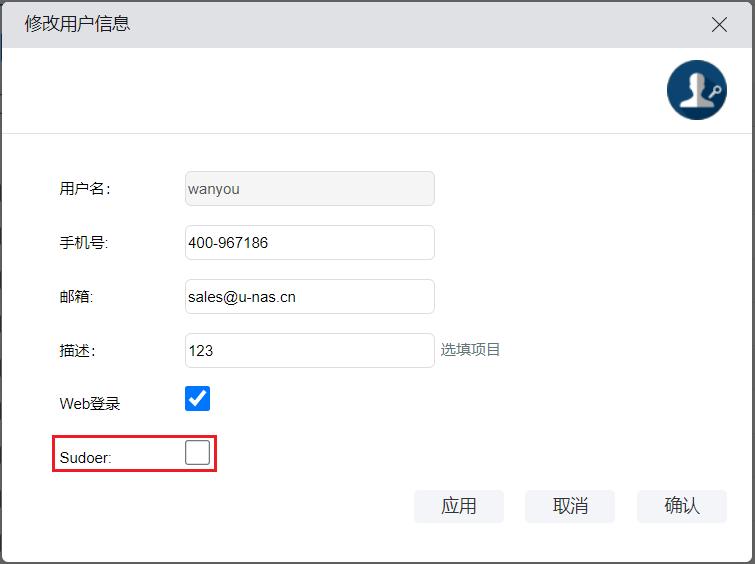
Task: Click the 应用 button
Action: [x=459, y=506]
